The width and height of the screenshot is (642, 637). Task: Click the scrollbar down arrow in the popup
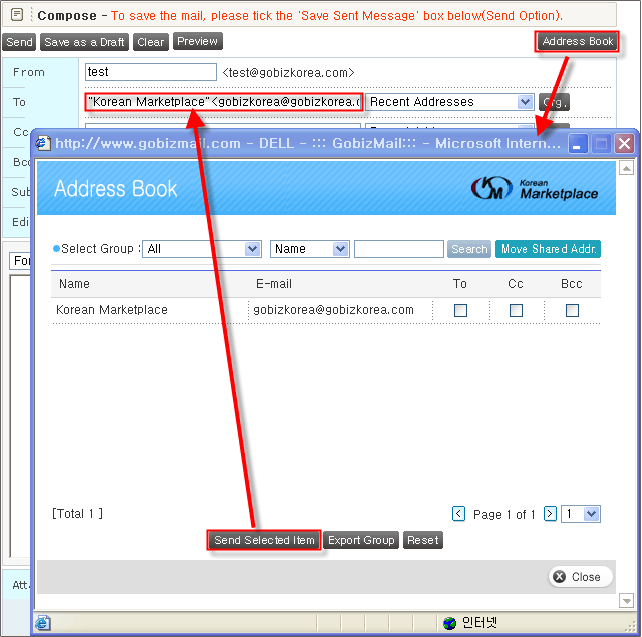[626, 601]
